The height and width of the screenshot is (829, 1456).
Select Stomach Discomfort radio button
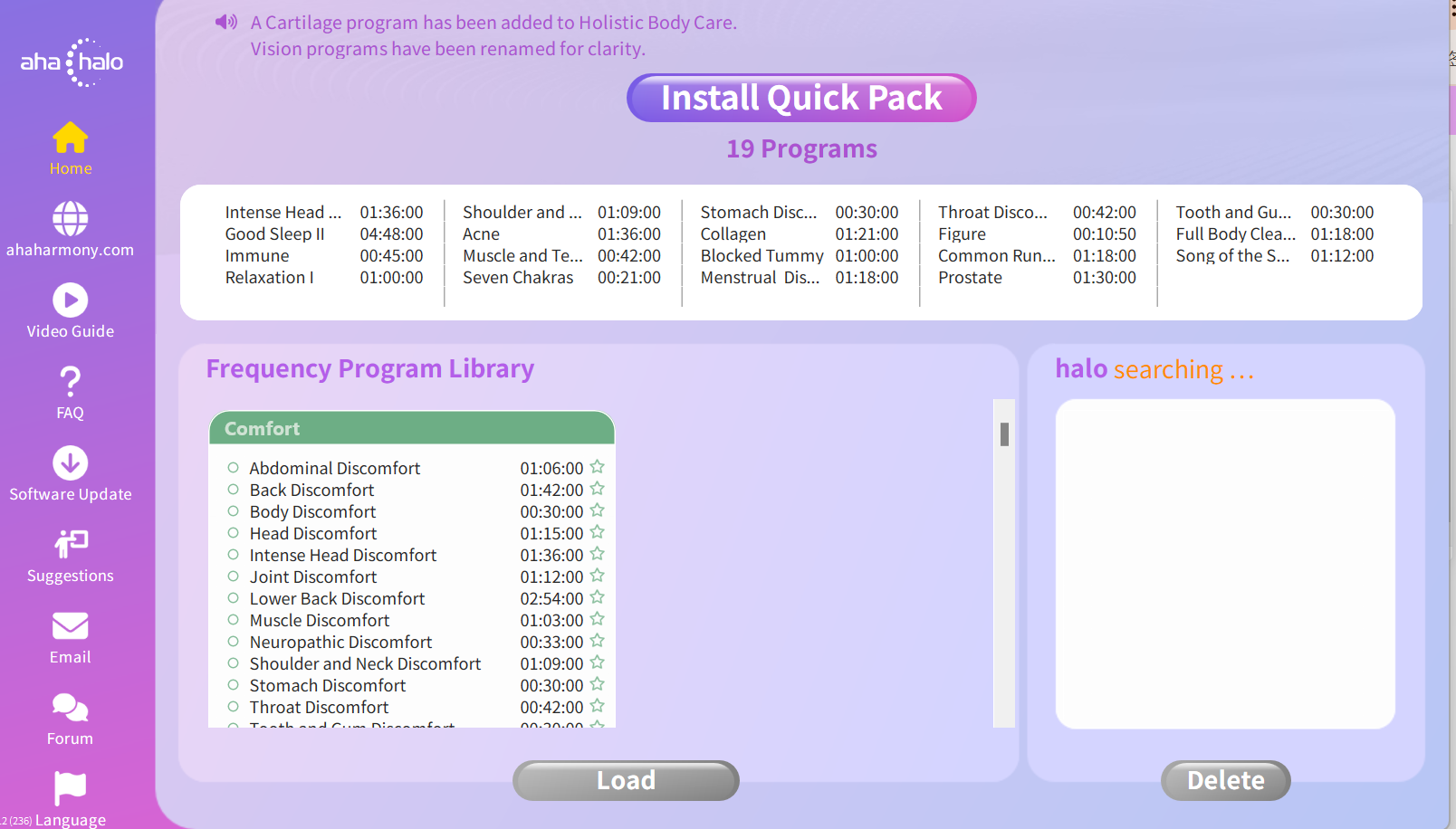coord(233,685)
